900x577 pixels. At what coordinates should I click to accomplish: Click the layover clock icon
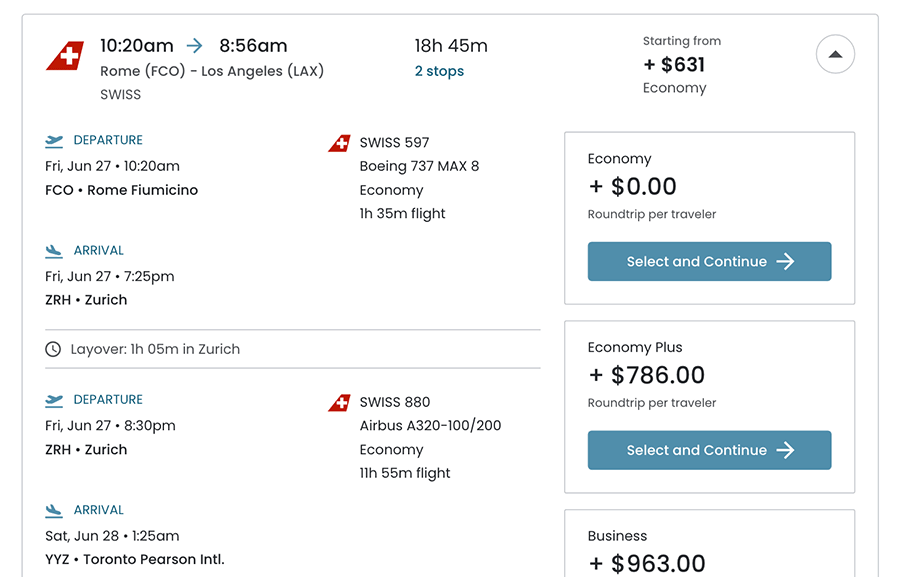coord(53,349)
